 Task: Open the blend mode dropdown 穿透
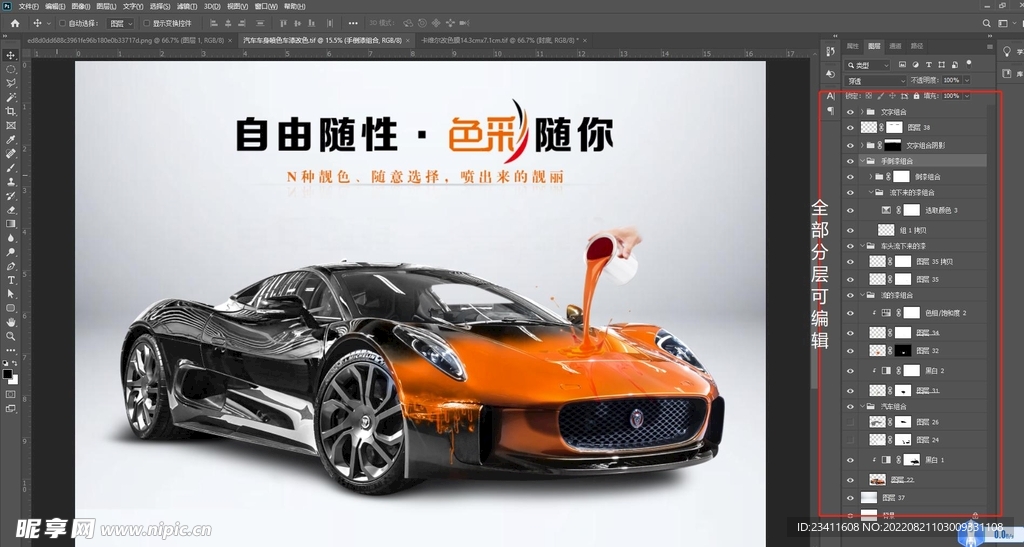(876, 81)
